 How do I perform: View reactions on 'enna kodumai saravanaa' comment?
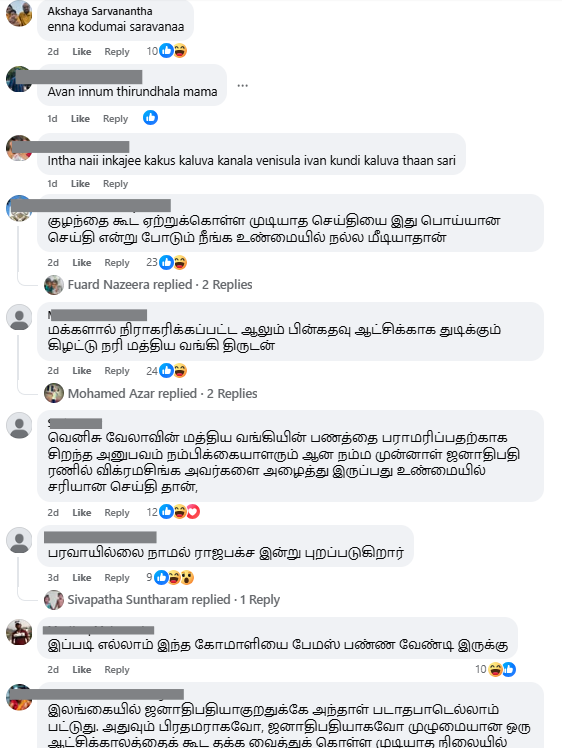pos(167,51)
